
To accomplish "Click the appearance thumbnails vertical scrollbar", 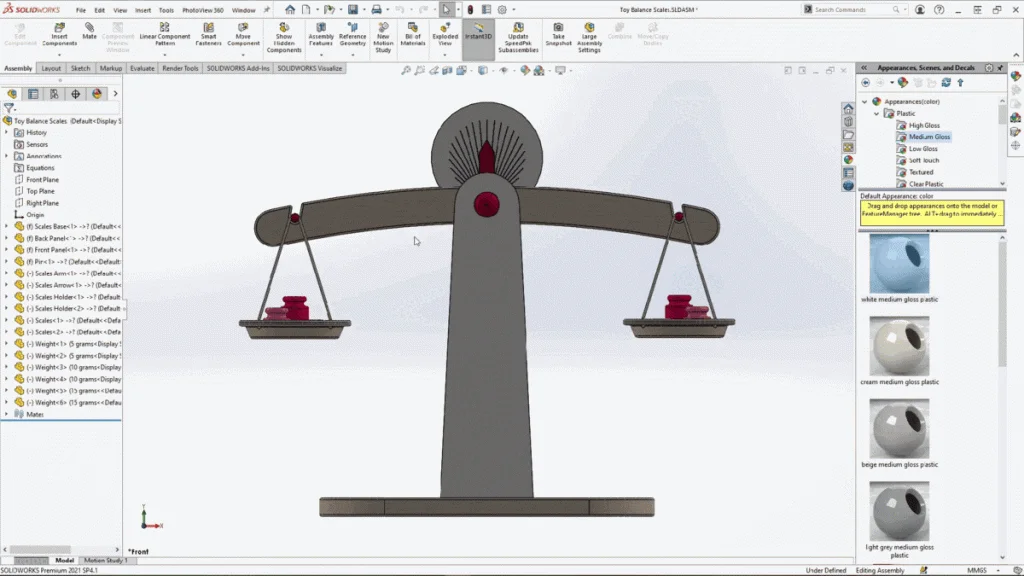I will [1002, 397].
